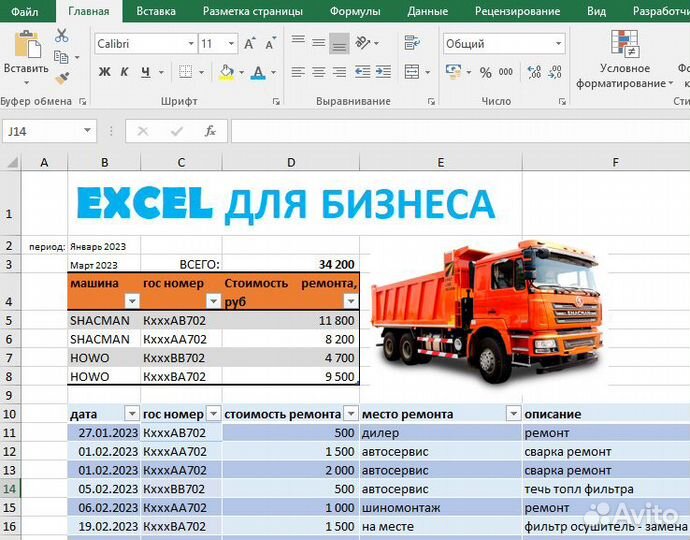Click the Copy icon

61,57
